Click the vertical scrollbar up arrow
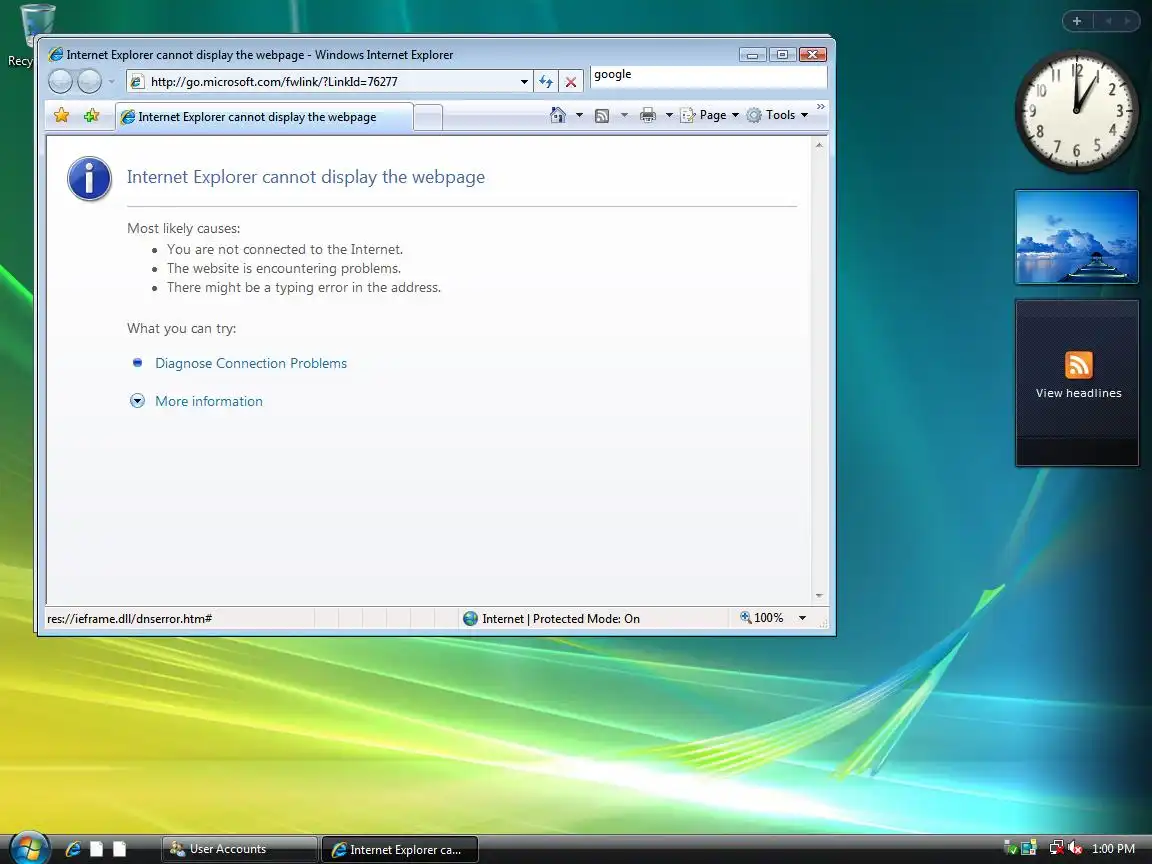The image size is (1152, 864). (x=819, y=145)
